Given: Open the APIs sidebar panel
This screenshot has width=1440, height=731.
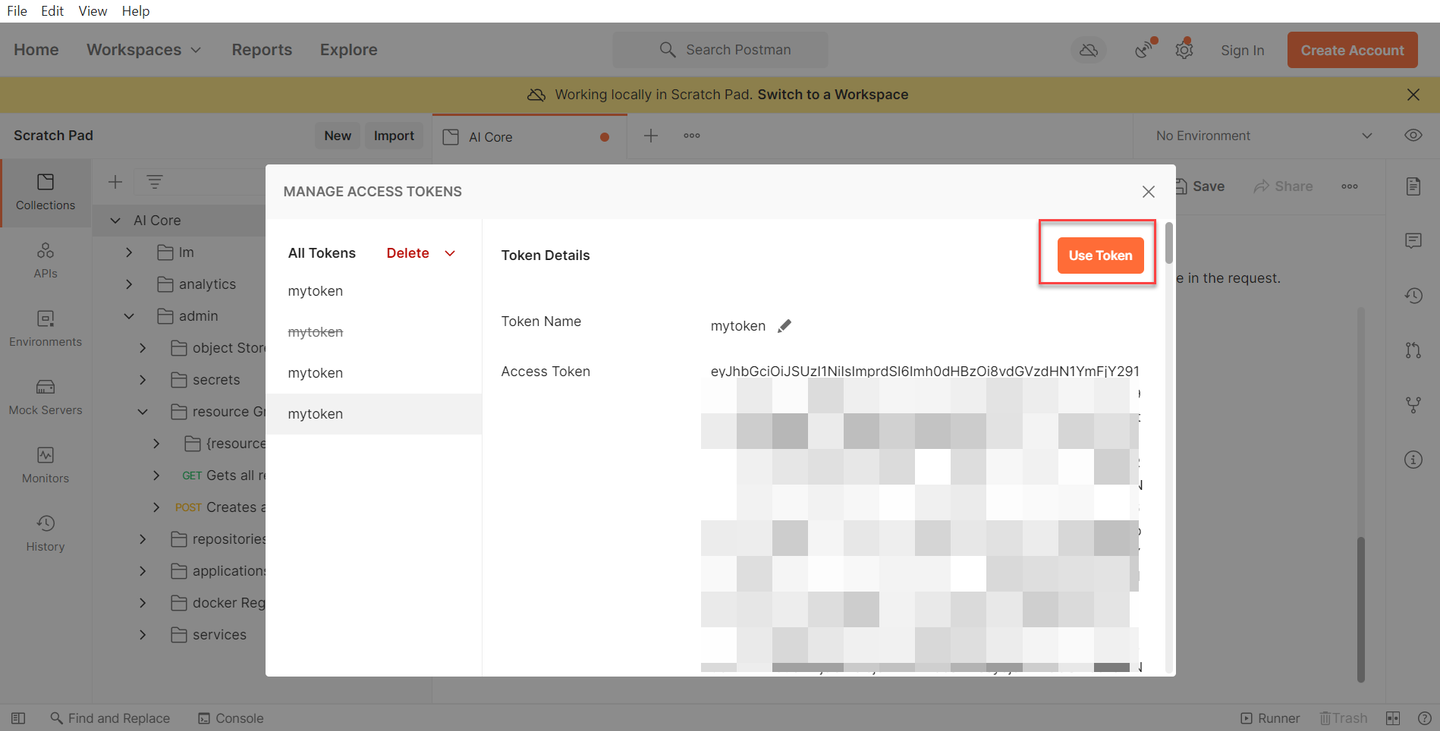Looking at the screenshot, I should coord(45,260).
